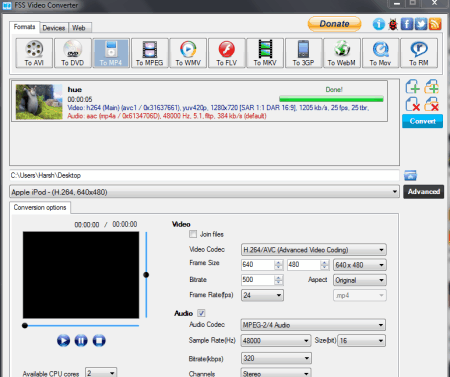Open the Apple iPod preset dropdown
This screenshot has height=377, width=450.
tap(204, 192)
